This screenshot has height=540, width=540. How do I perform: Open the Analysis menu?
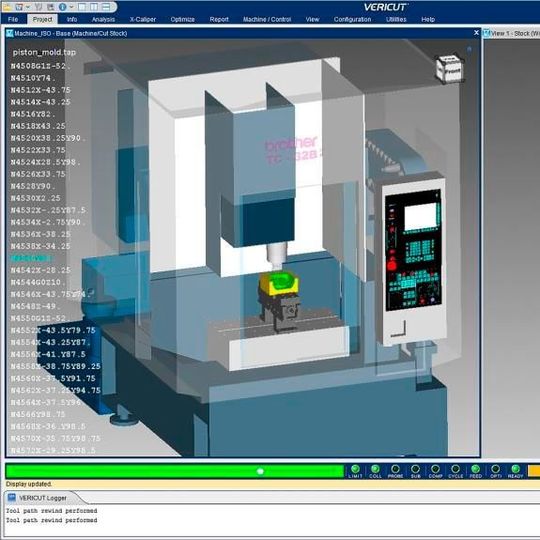[103, 19]
